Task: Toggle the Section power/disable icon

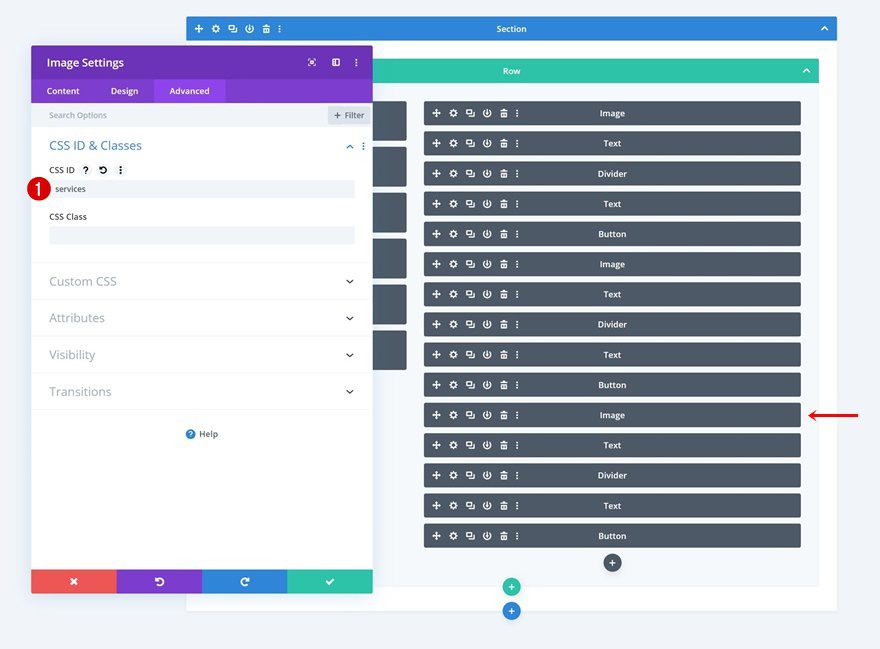Action: (x=249, y=29)
